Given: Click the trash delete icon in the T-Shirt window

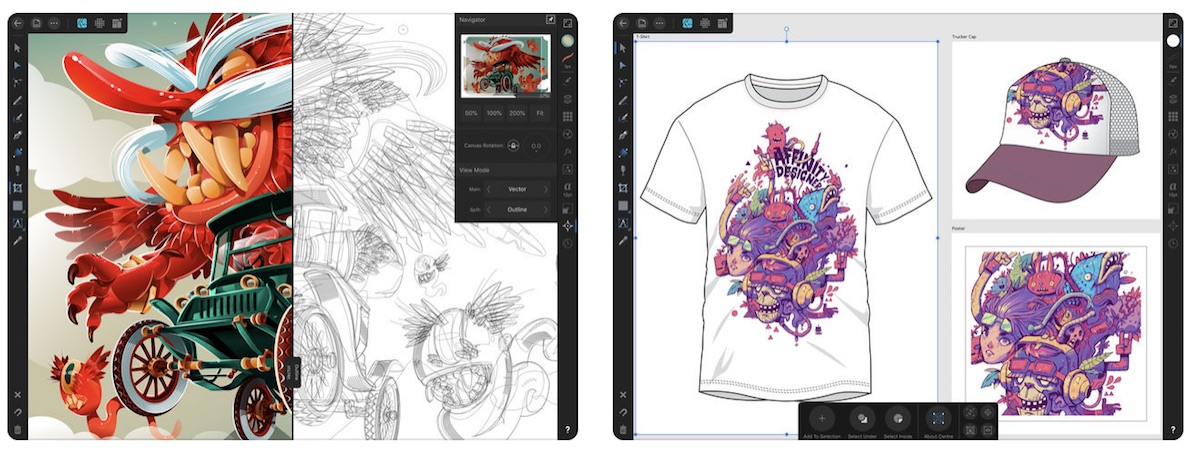Looking at the screenshot, I should tap(623, 430).
